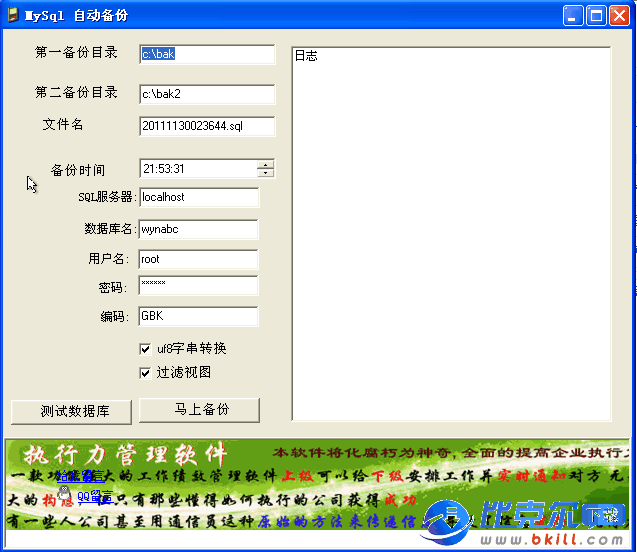
Task: Minimize the MySql 自动备份 window
Action: pos(573,16)
